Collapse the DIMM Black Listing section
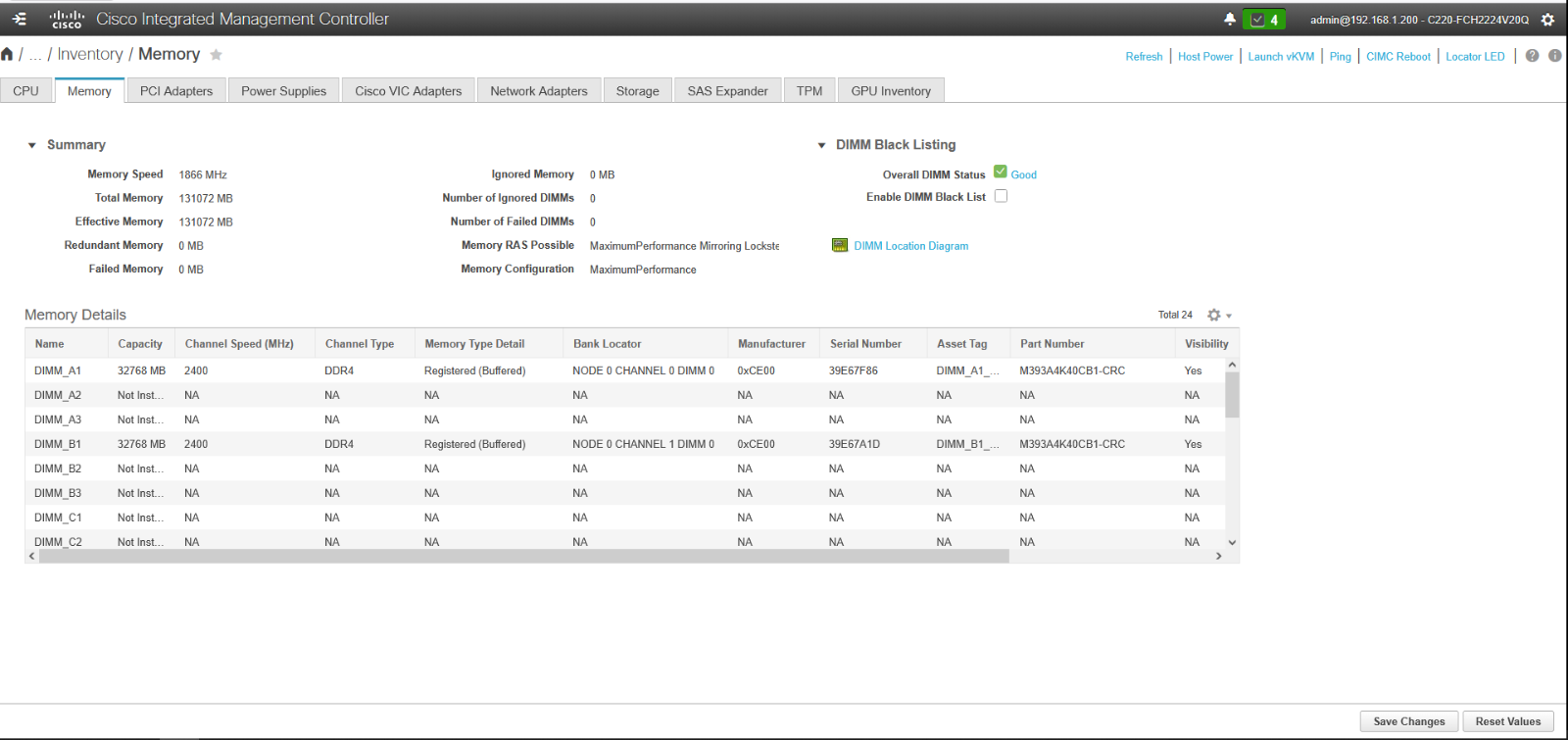The height and width of the screenshot is (740, 1568). (x=821, y=145)
